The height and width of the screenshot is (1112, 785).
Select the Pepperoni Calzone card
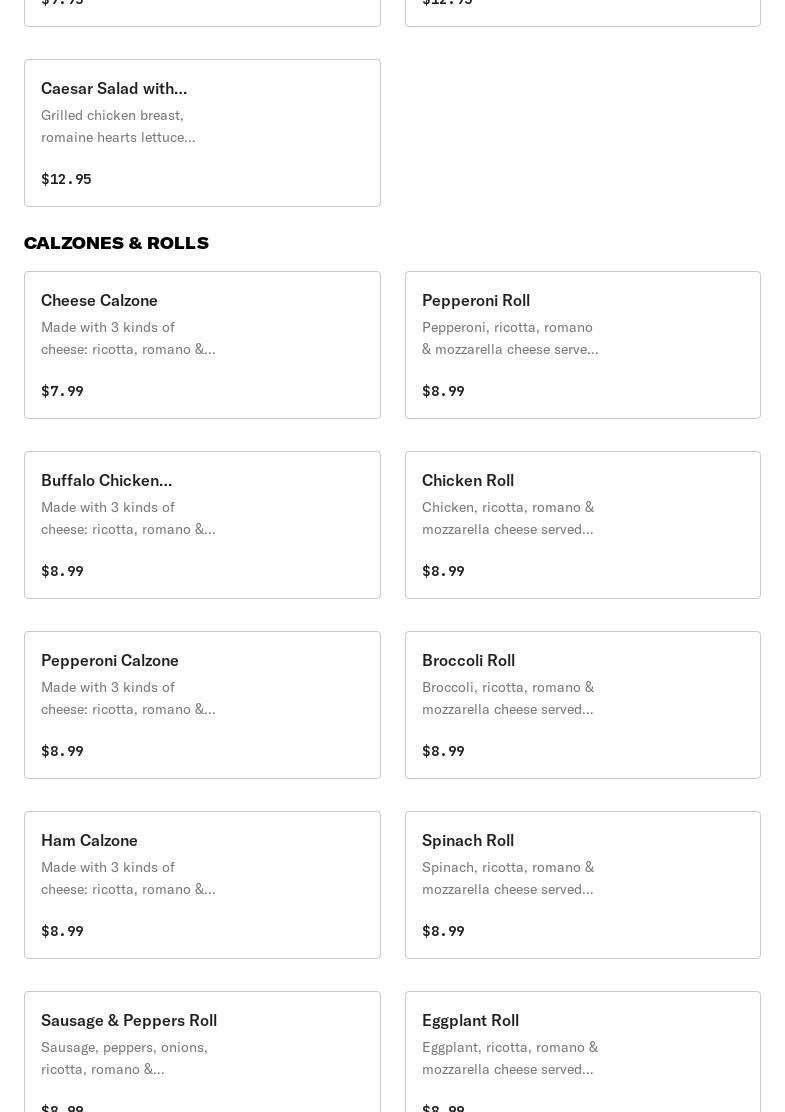(x=202, y=705)
